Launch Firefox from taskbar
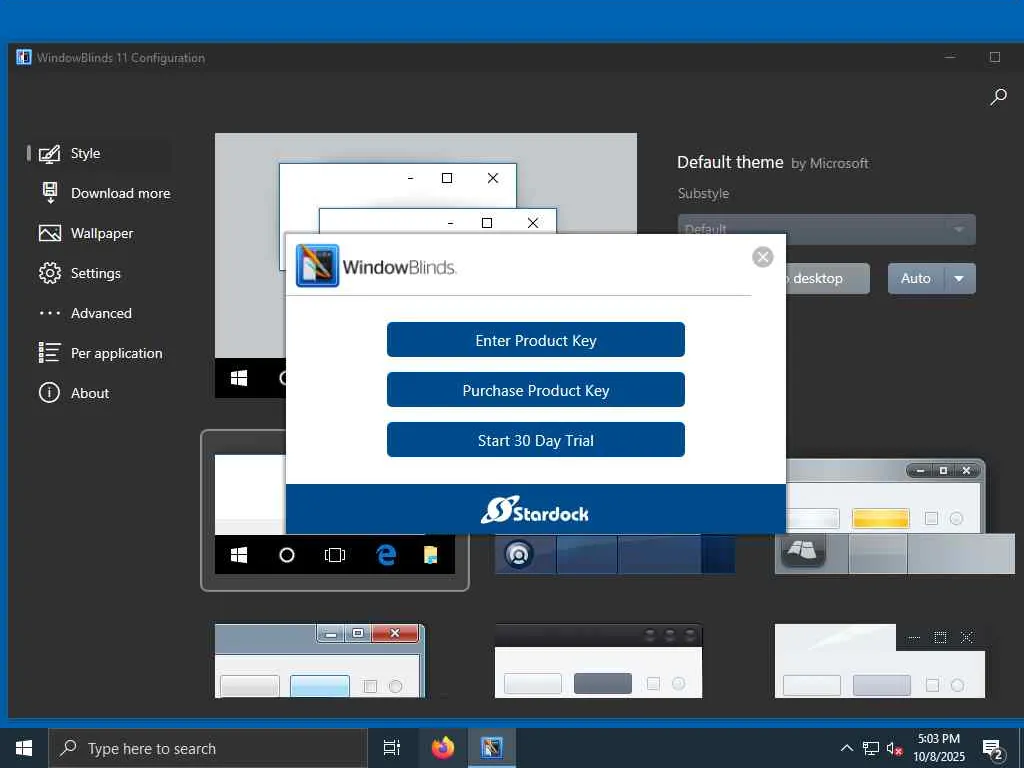The image size is (1024, 768). 443,748
